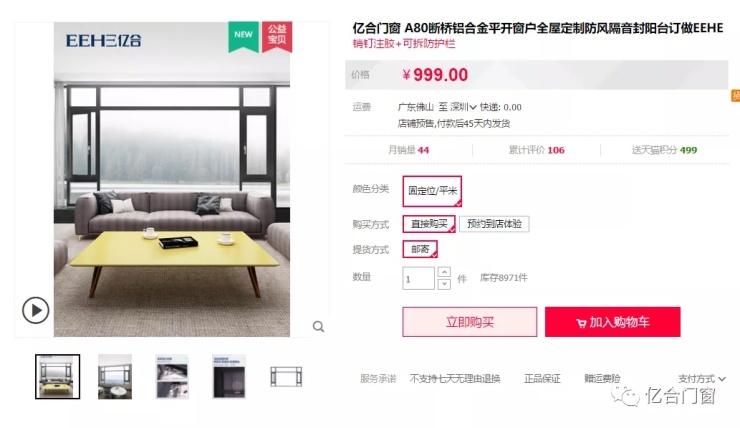Play the product video
The height and width of the screenshot is (428, 740).
35,310
